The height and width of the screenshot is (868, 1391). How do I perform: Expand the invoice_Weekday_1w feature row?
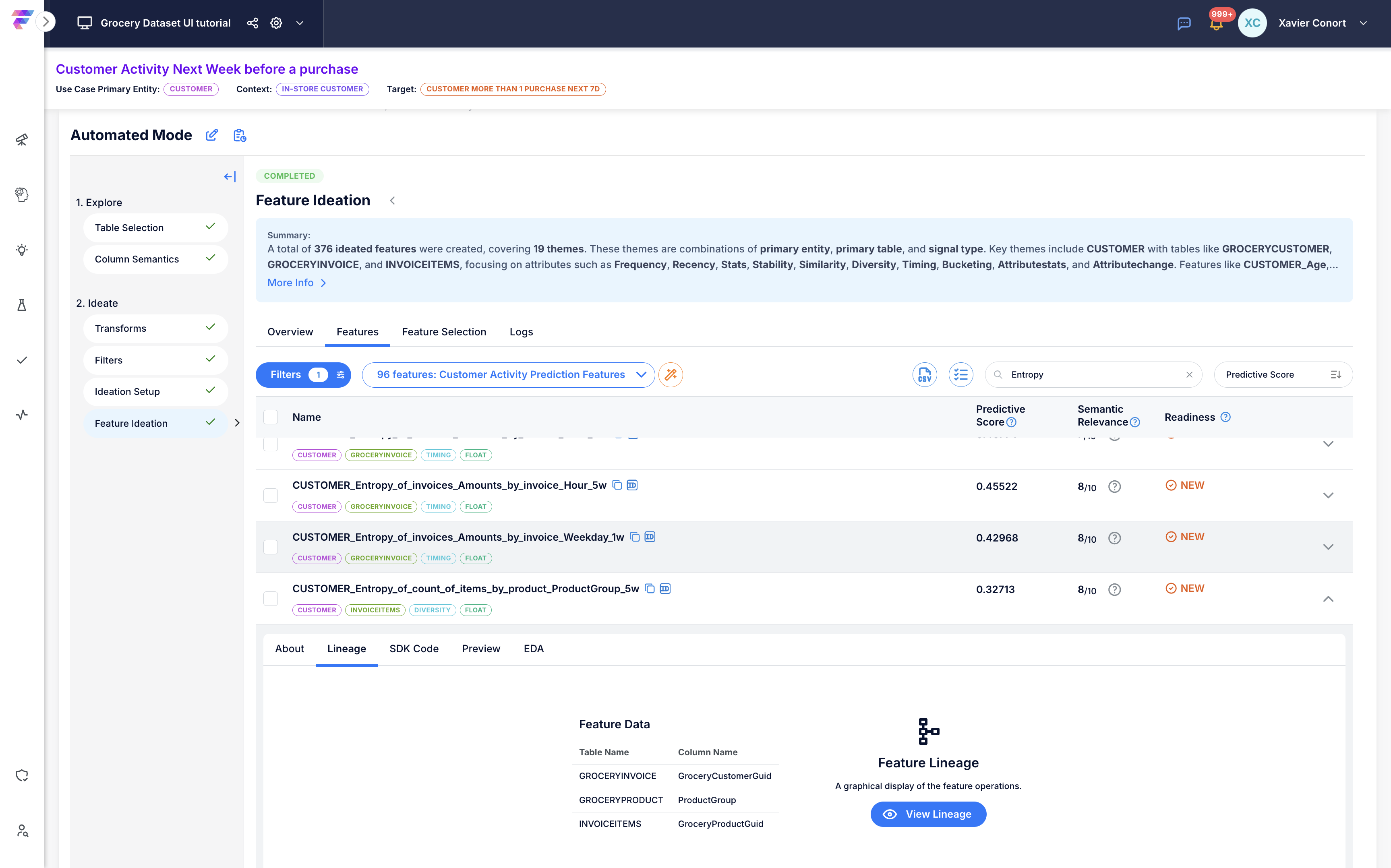pos(1328,547)
